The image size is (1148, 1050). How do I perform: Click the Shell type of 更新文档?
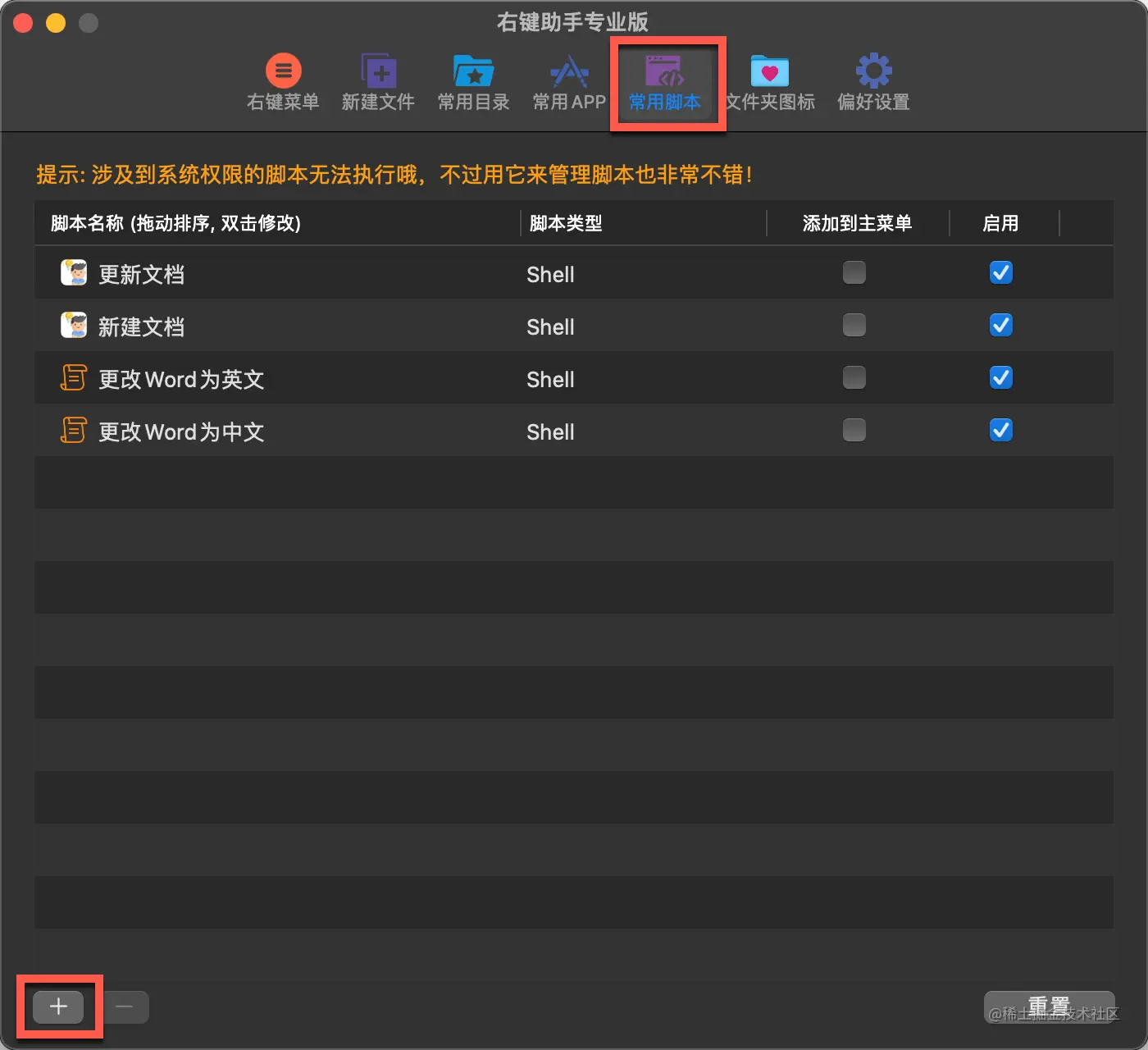tap(550, 274)
